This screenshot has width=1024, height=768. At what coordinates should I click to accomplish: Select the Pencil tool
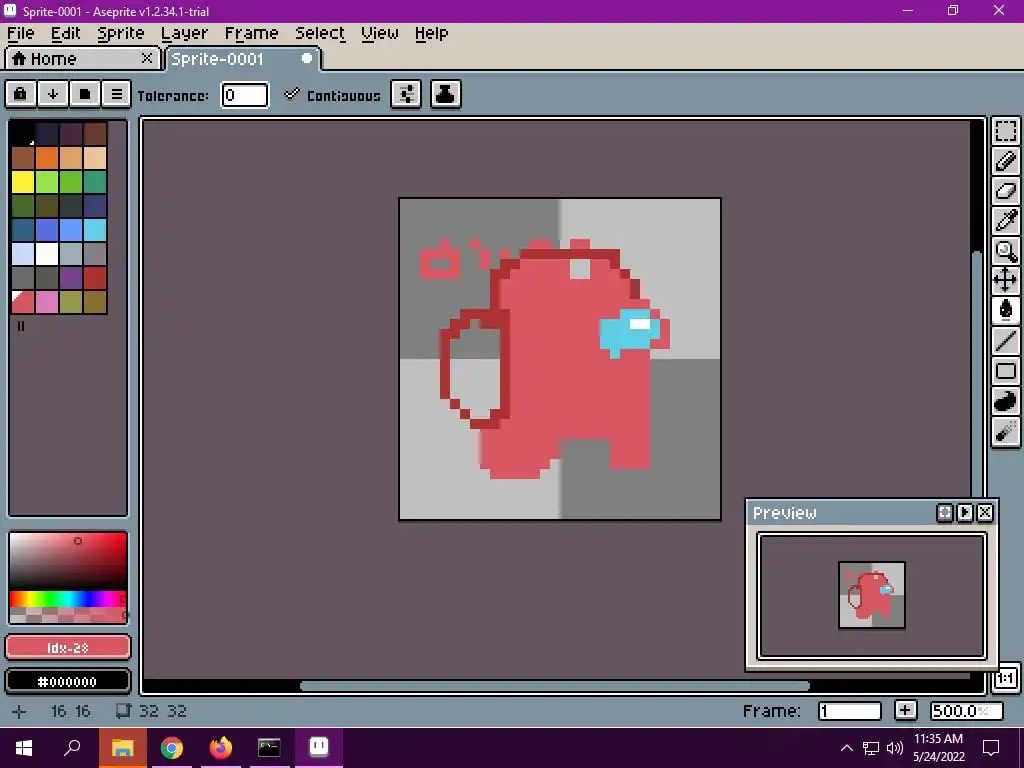(x=1006, y=161)
